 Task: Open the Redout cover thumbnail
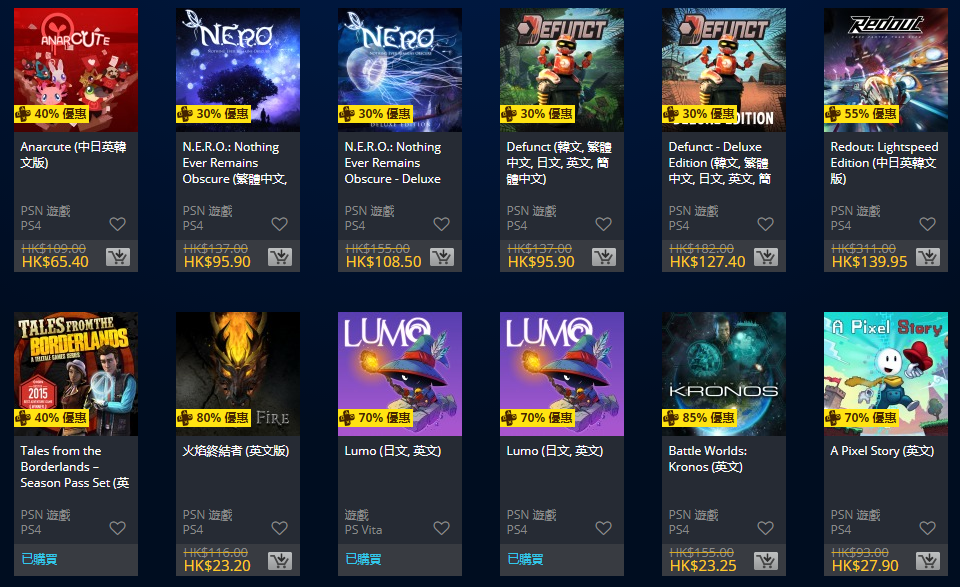pyautogui.click(x=886, y=70)
